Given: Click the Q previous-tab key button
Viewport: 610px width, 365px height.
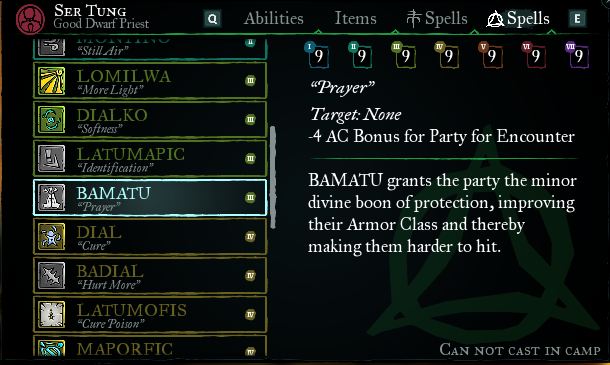Looking at the screenshot, I should point(212,19).
